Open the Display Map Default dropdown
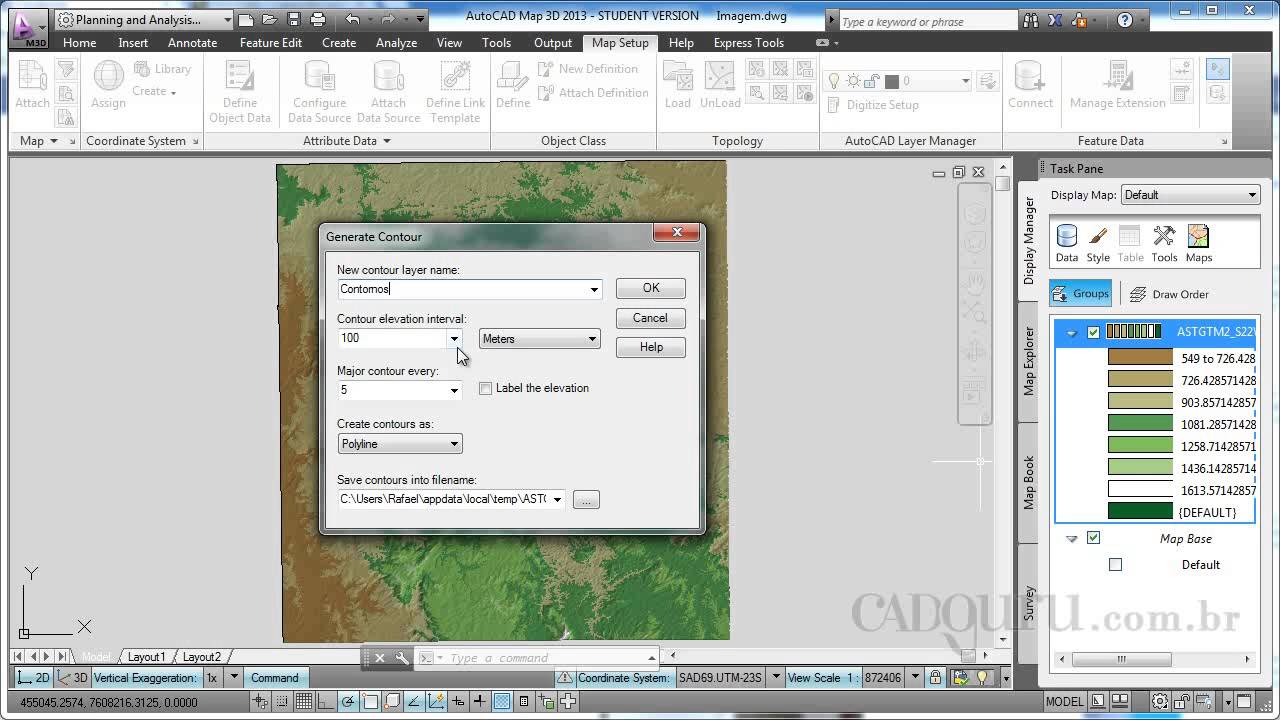Image resolution: width=1280 pixels, height=720 pixels. [1190, 195]
